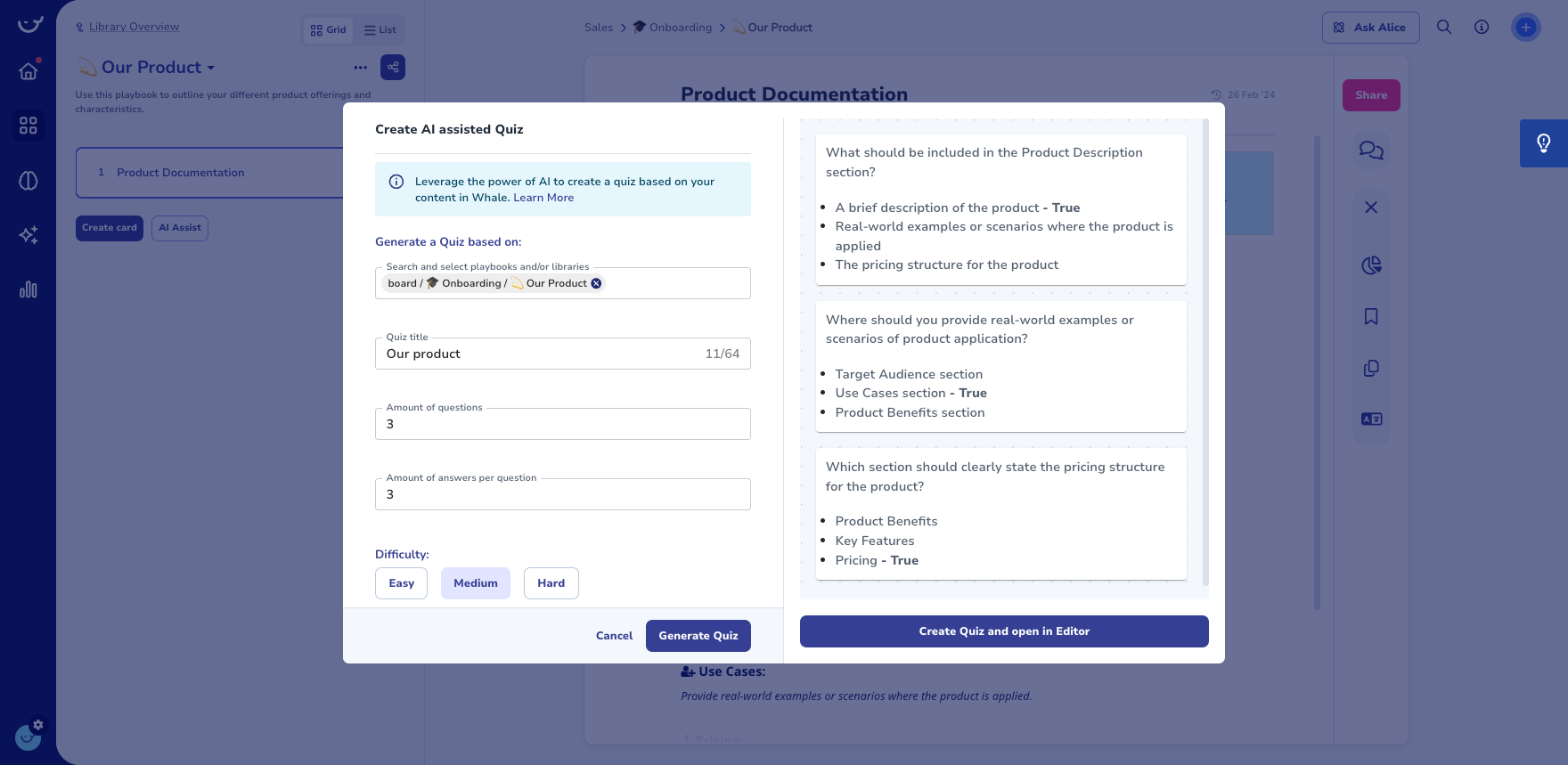1568x765 pixels.
Task: Click Generate Quiz button
Action: pyautogui.click(x=698, y=636)
